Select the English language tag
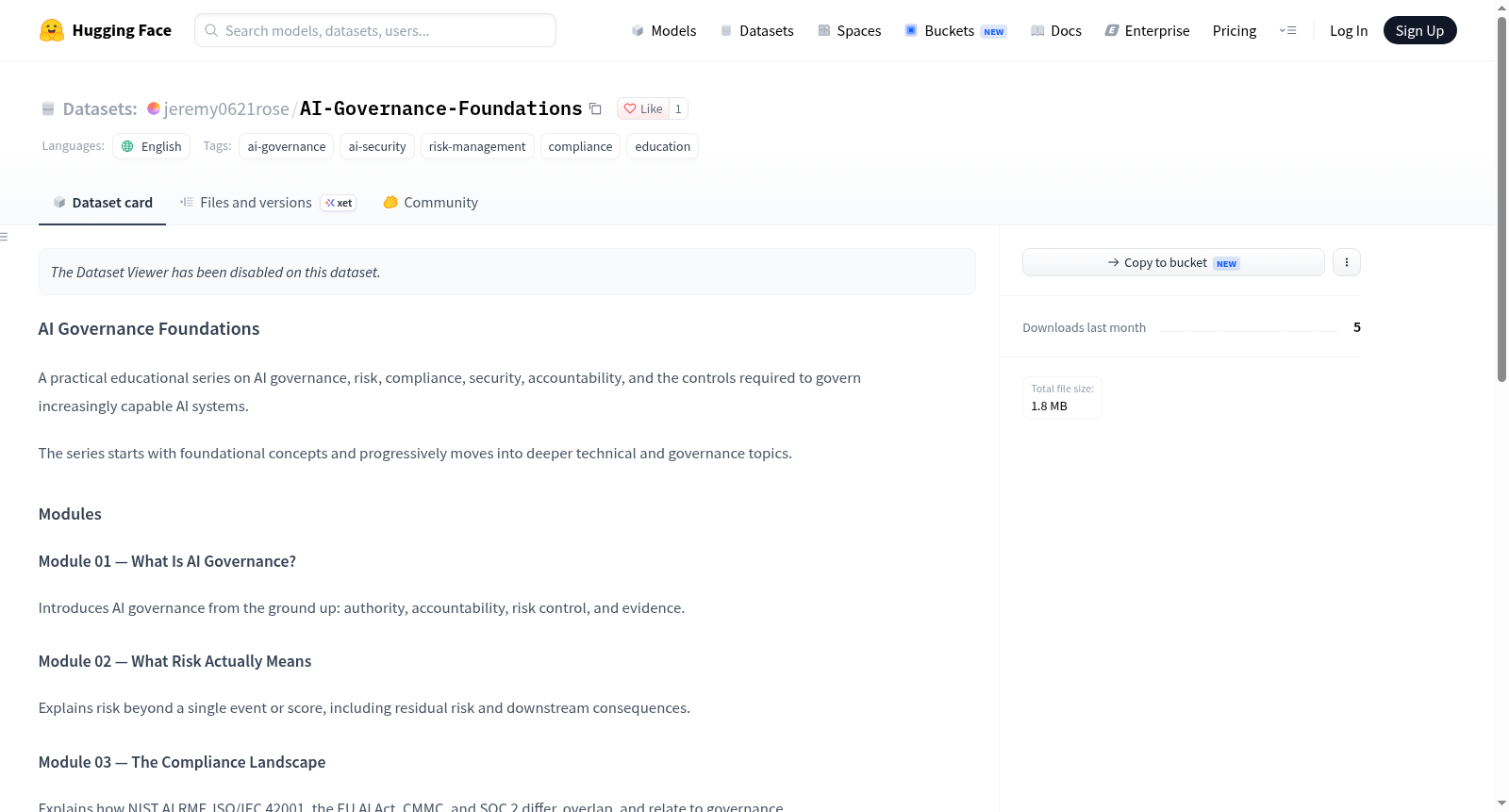 point(151,146)
